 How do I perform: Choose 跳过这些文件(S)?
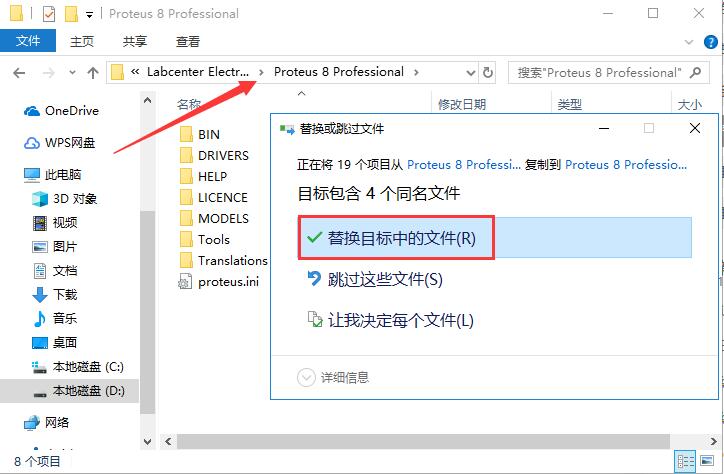tap(374, 279)
